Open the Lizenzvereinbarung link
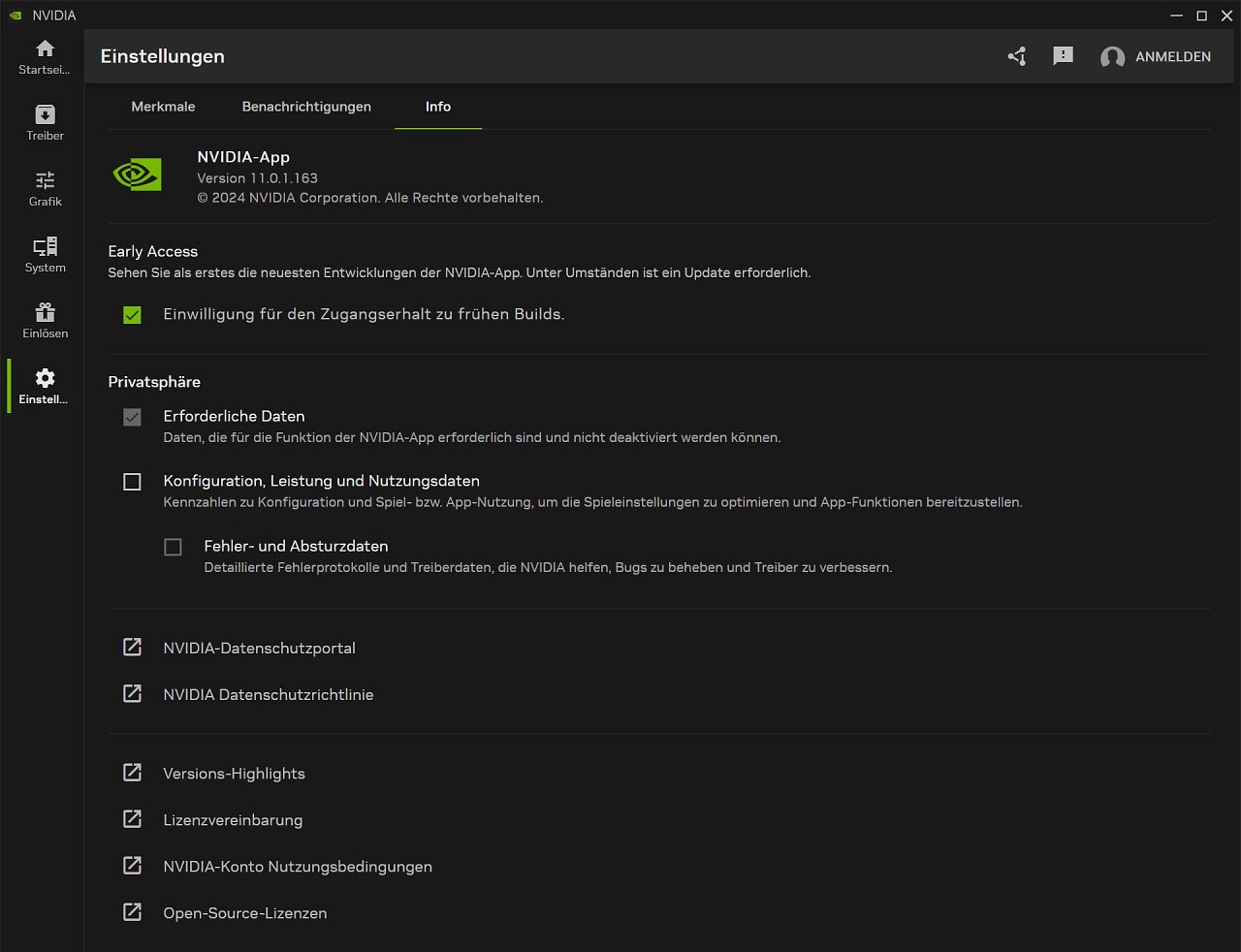1241x952 pixels. coord(233,820)
